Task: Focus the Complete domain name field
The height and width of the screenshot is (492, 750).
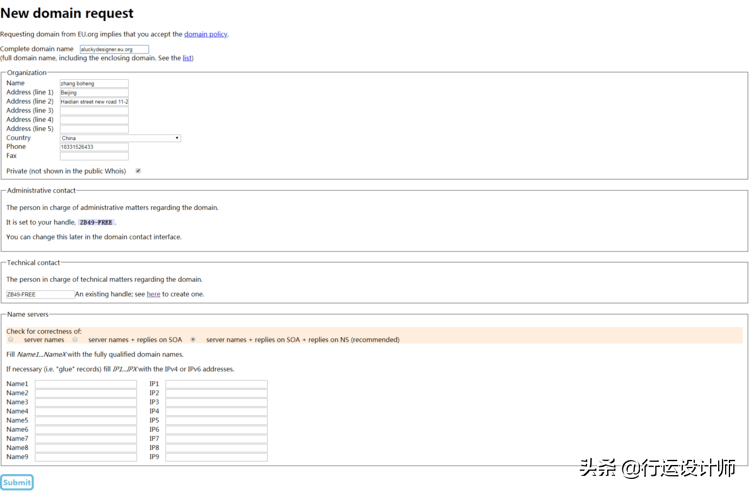Action: [x=114, y=49]
